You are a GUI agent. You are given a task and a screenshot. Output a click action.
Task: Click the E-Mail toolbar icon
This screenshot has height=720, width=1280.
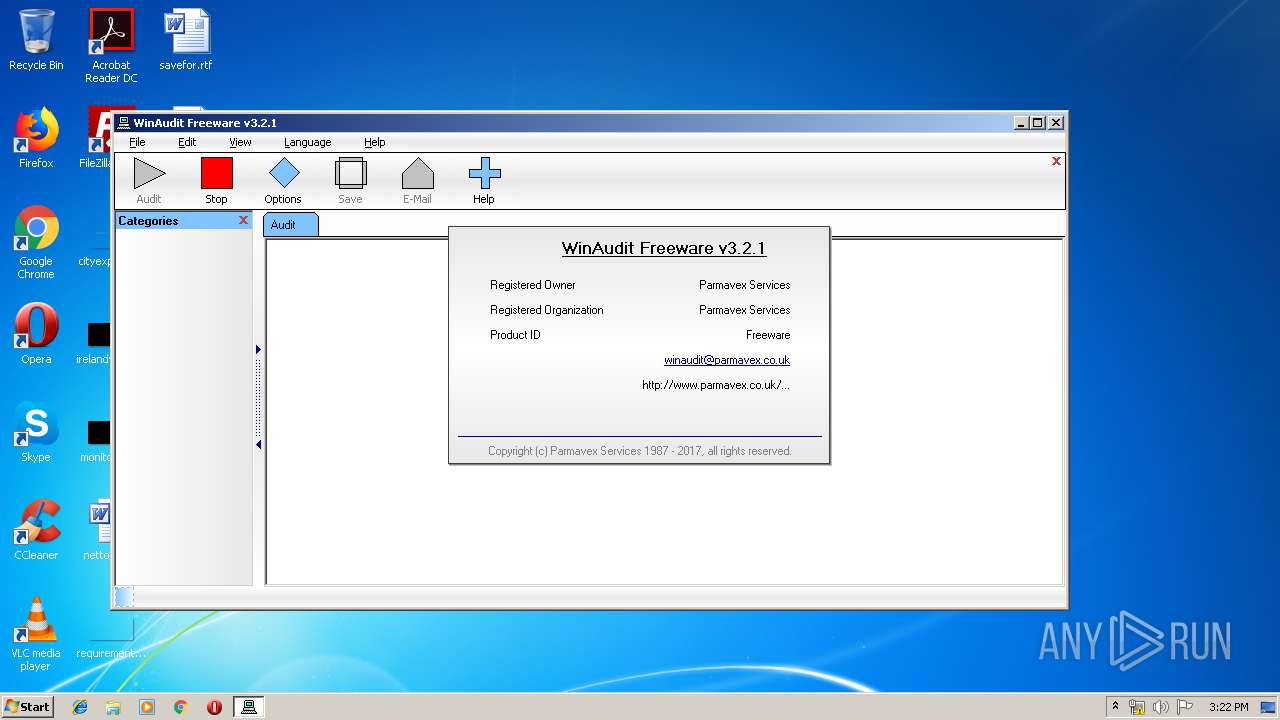(x=417, y=173)
